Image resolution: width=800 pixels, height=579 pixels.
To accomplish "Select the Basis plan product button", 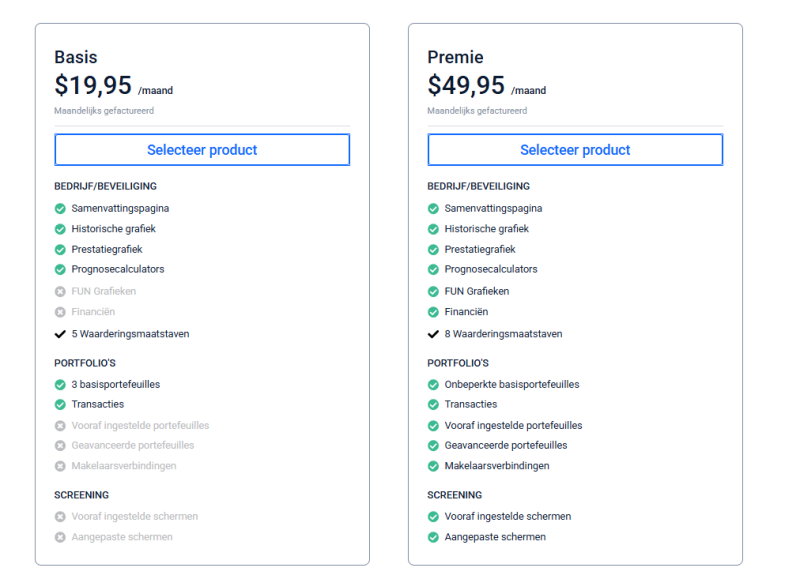I will pyautogui.click(x=202, y=149).
